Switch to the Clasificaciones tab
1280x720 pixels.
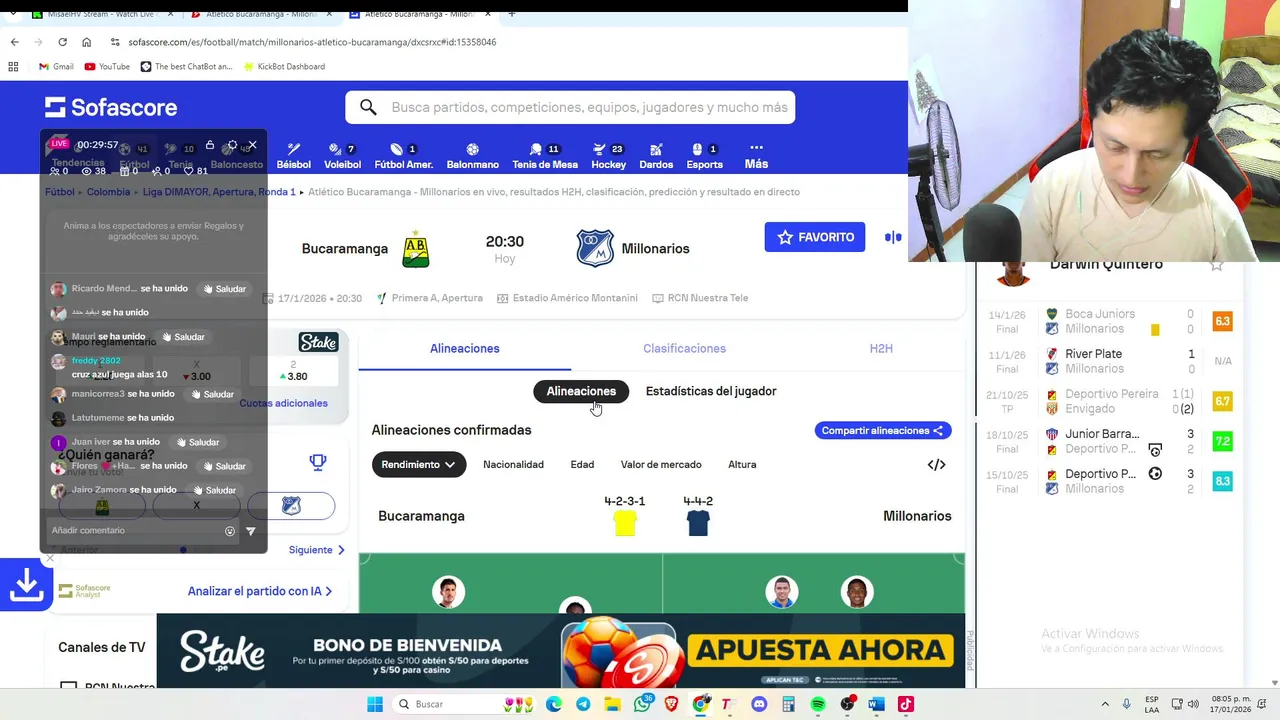click(x=684, y=348)
